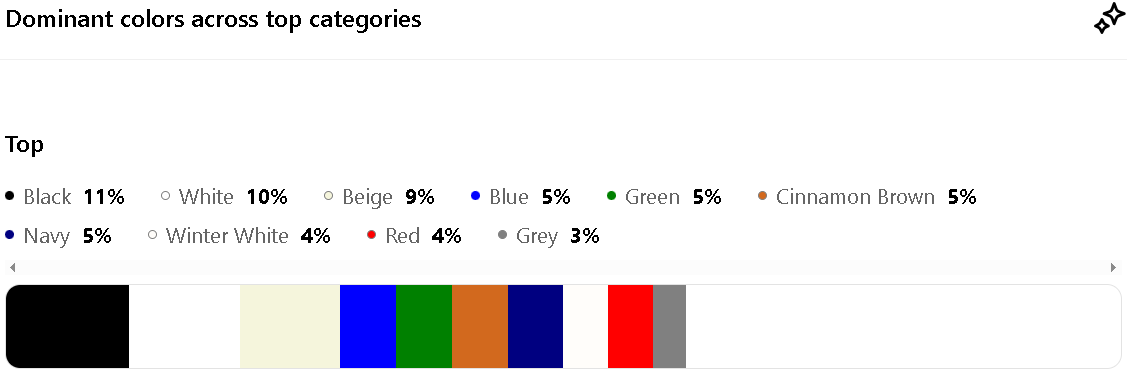Click the Blue legend dot
Viewport: 1127px width, 376px height.
click(475, 196)
